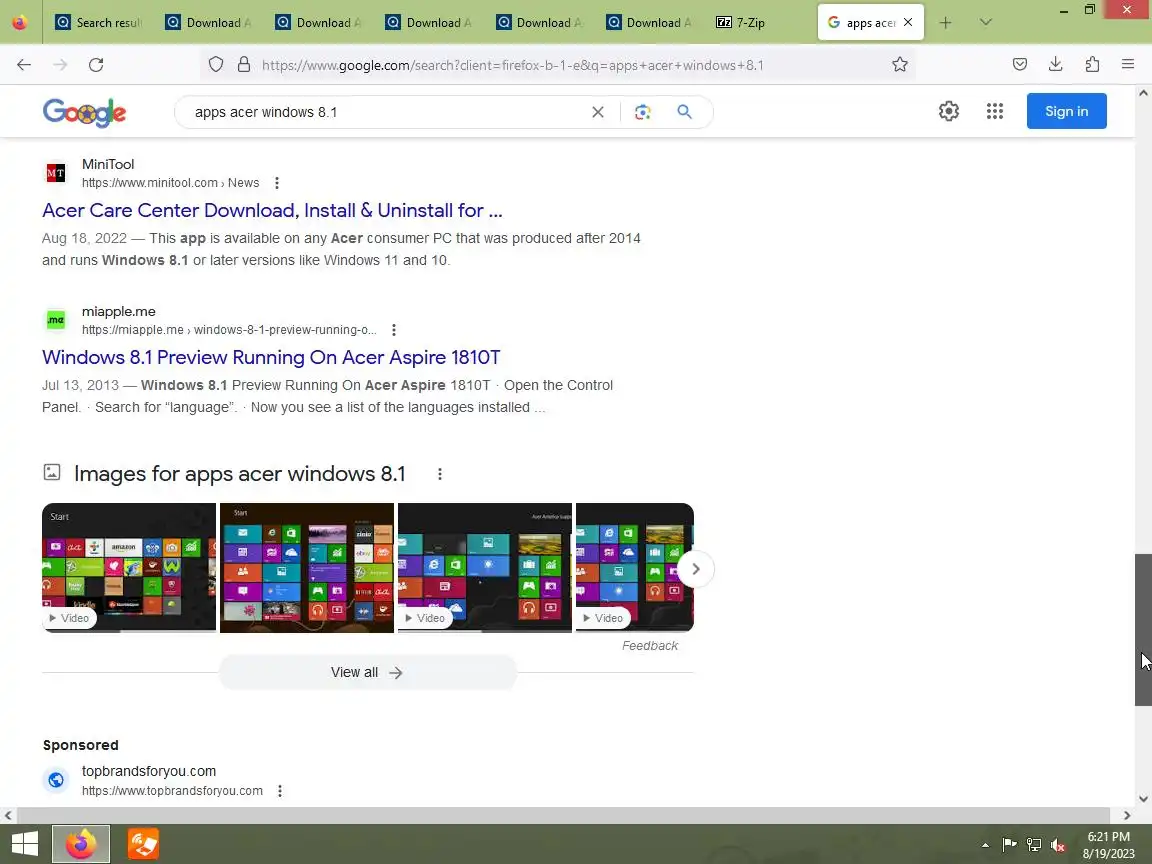Open second image thumbnail

click(x=307, y=567)
